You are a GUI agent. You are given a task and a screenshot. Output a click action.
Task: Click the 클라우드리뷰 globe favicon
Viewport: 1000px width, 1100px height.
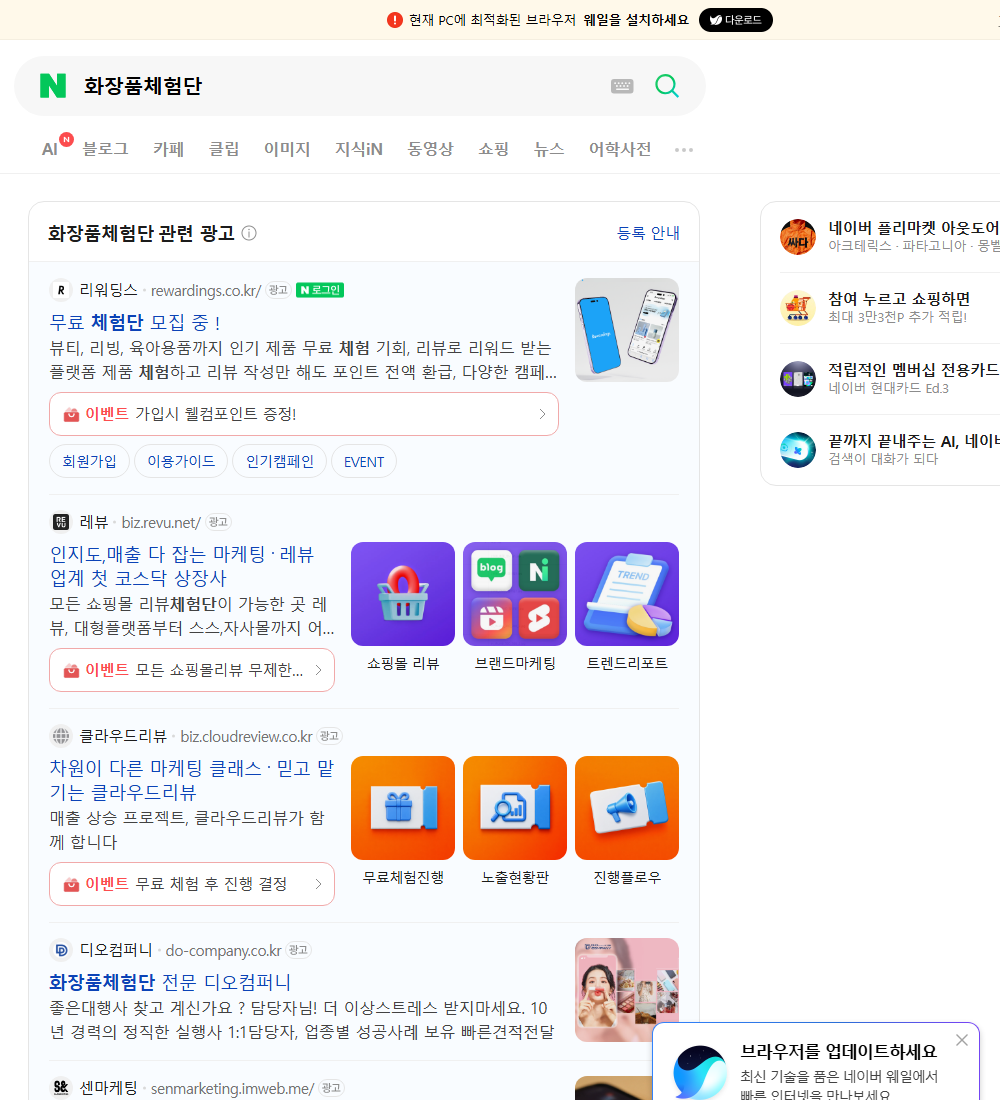(x=61, y=736)
